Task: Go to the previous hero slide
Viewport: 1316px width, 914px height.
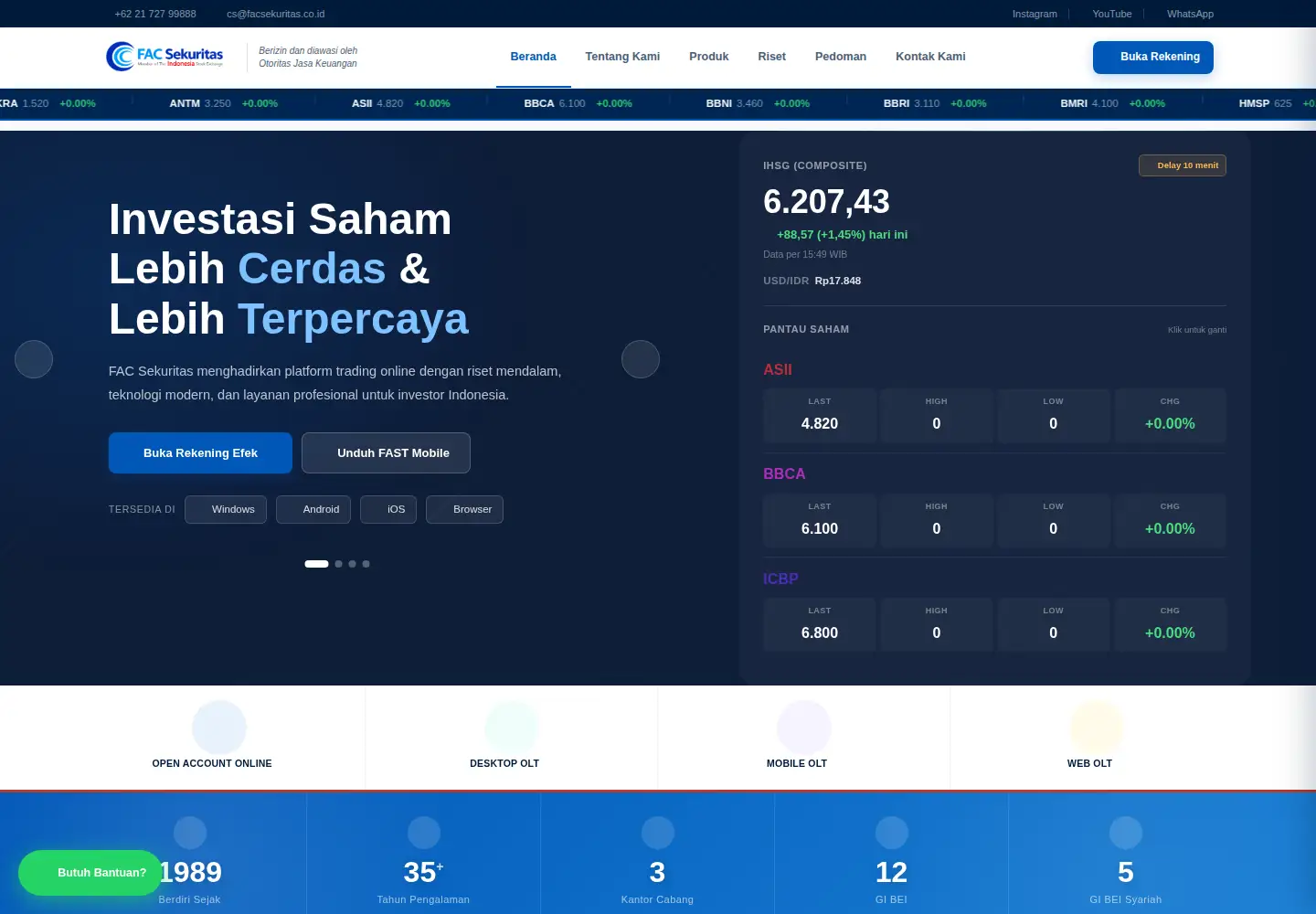Action: tap(34, 359)
